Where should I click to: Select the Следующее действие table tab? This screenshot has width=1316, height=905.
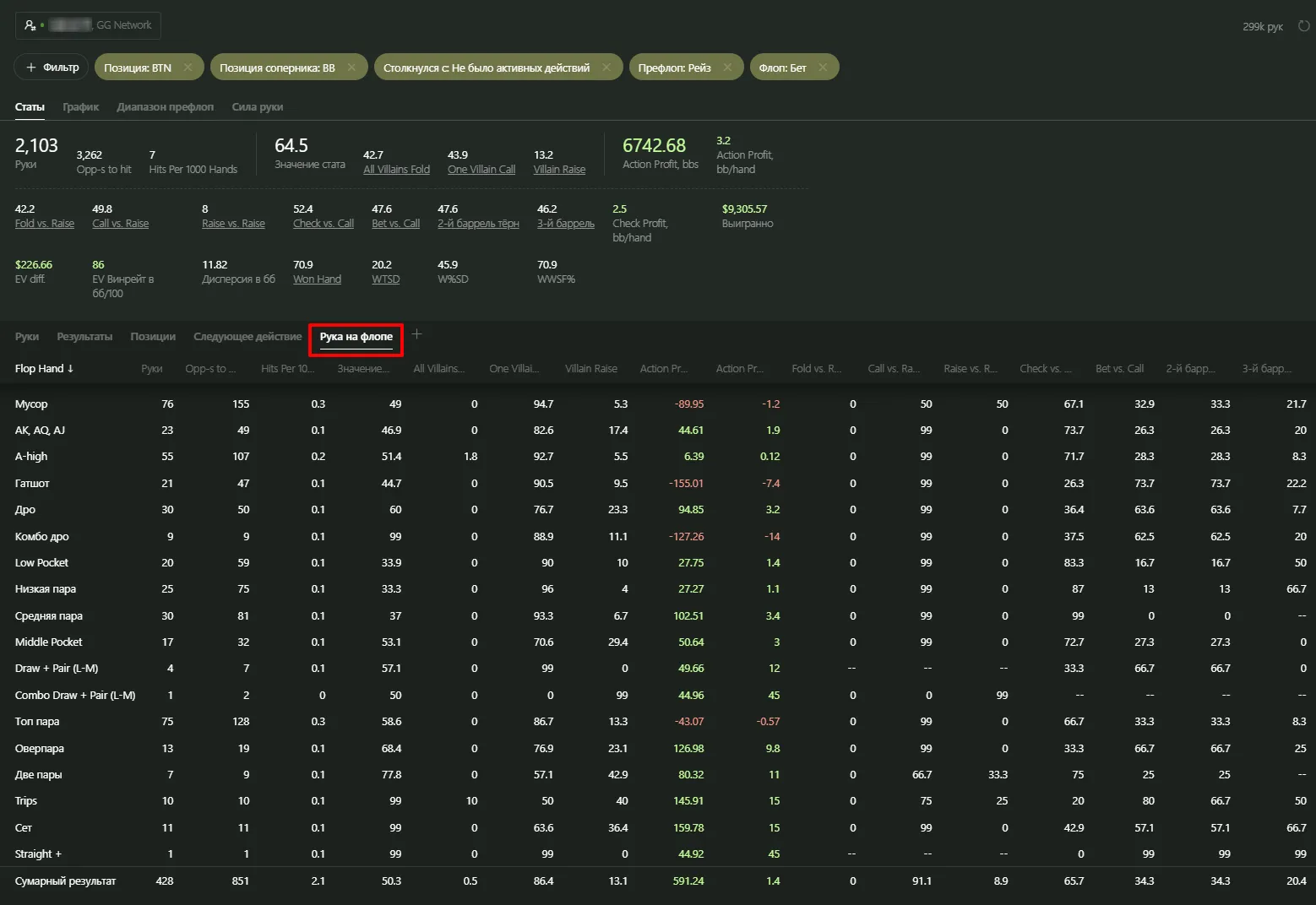247,337
